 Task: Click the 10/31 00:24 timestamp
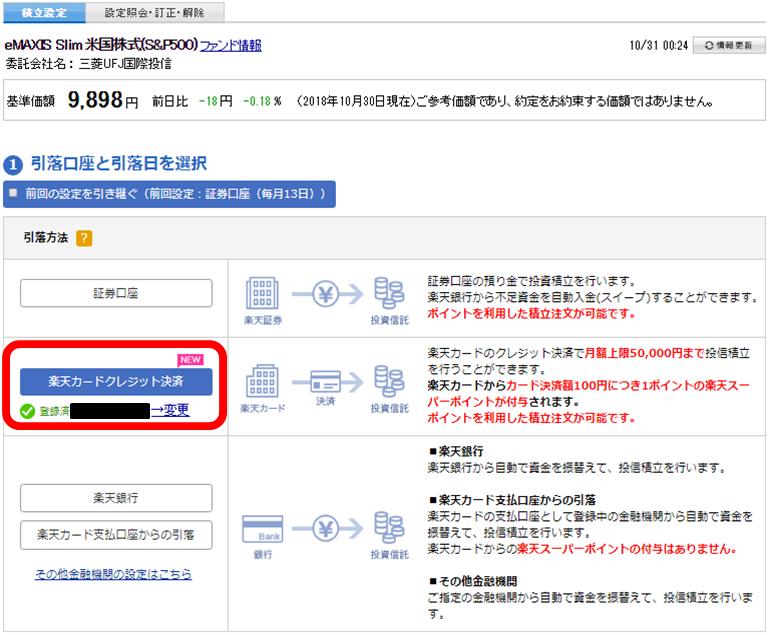coord(659,45)
